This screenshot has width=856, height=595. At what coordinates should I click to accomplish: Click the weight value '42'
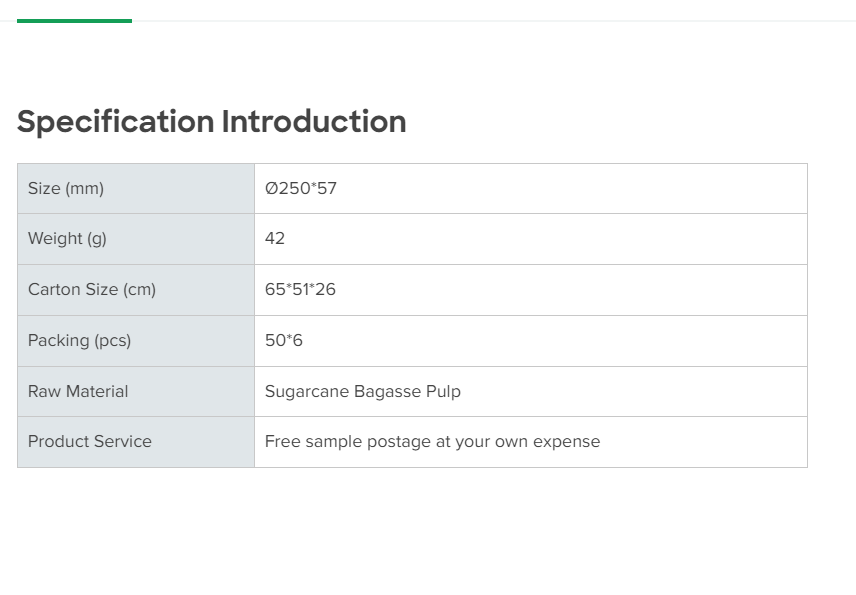tap(275, 238)
